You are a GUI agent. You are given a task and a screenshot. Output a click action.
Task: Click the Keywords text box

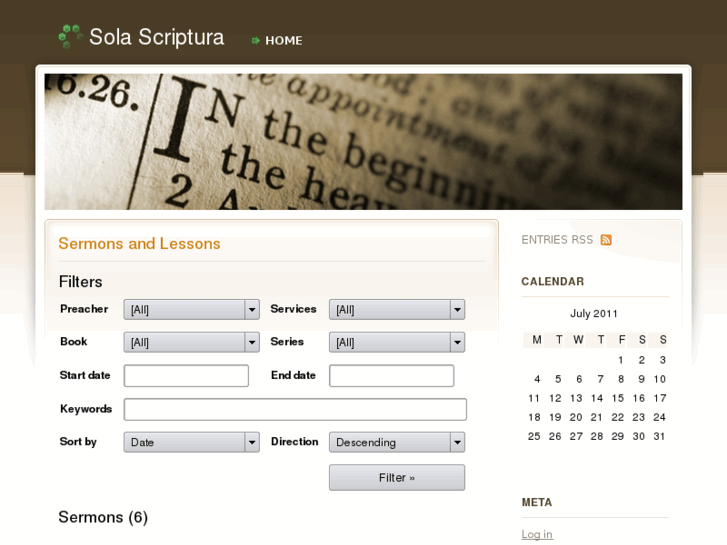tap(295, 409)
